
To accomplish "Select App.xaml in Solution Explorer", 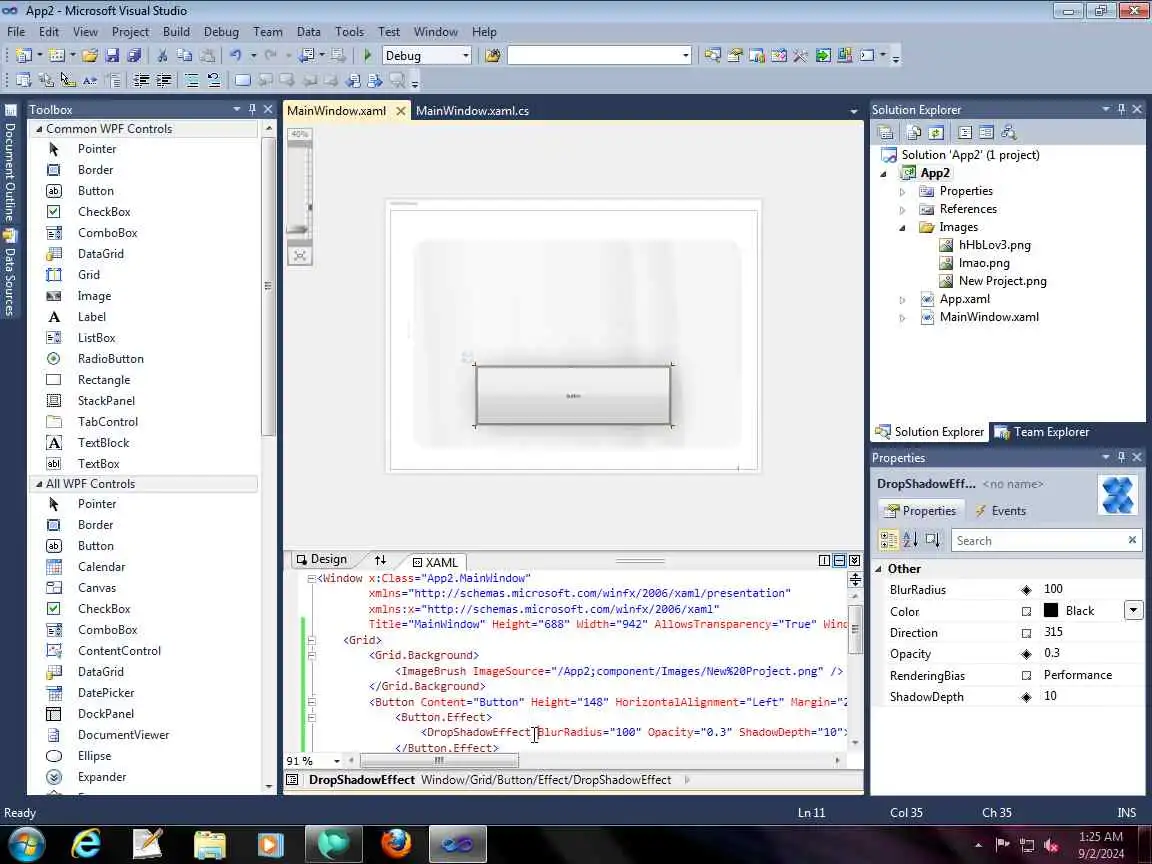I will (965, 299).
